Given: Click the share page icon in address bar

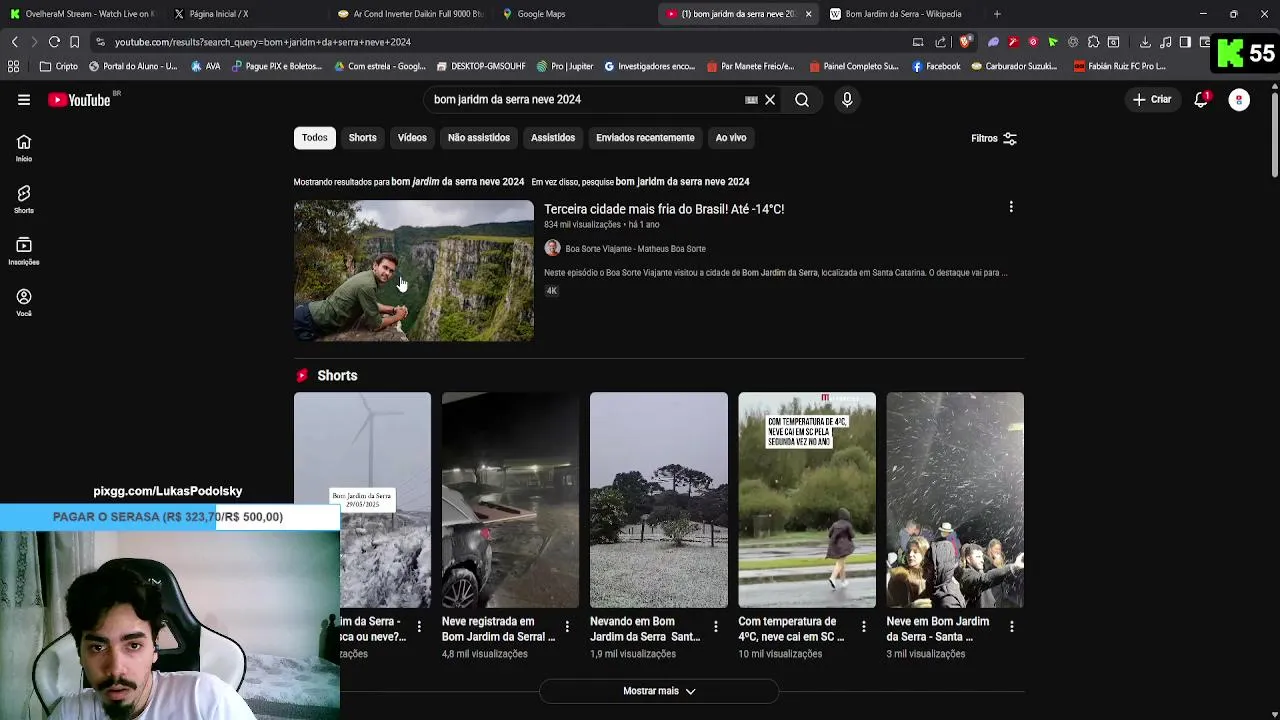Looking at the screenshot, I should 940,42.
